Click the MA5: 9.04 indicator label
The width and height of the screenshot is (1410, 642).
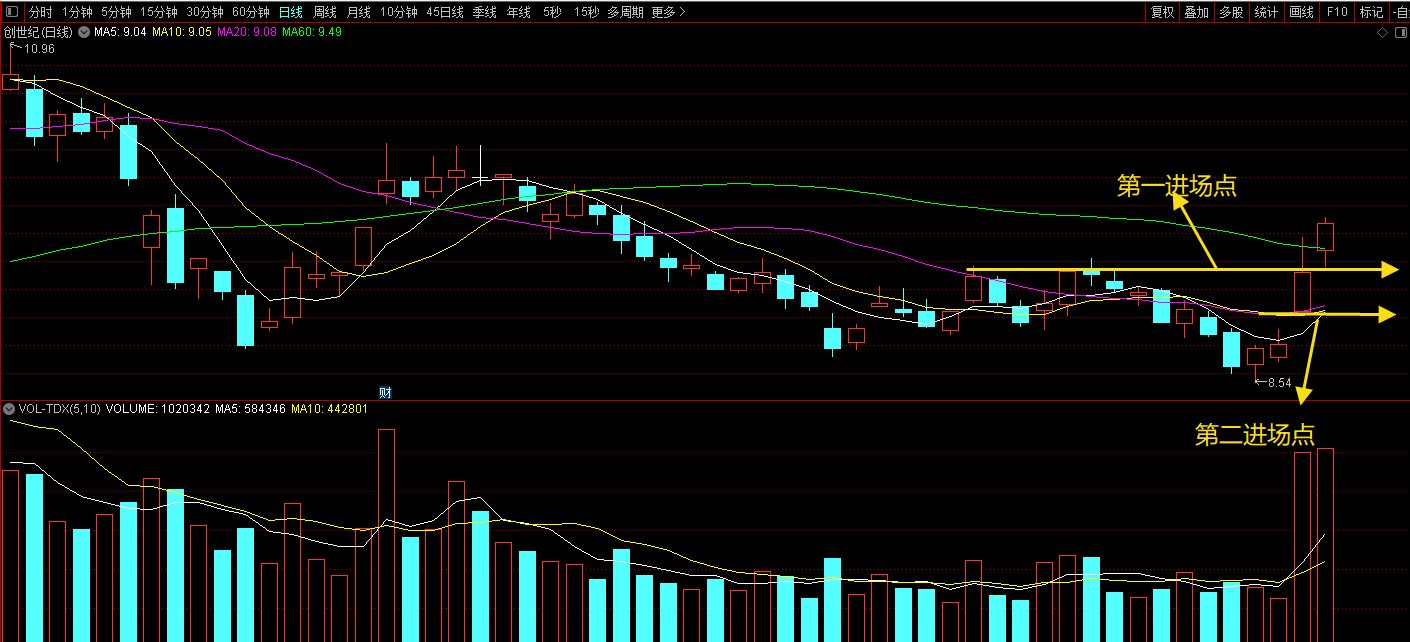tap(120, 32)
